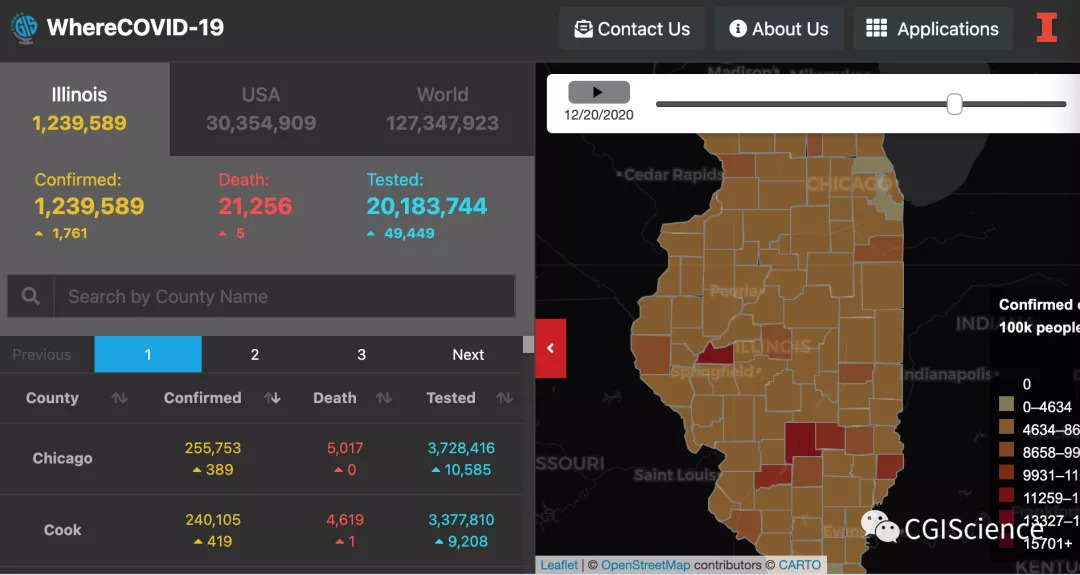The height and width of the screenshot is (575, 1080).
Task: Sort table by Tested column arrows
Action: tap(504, 398)
